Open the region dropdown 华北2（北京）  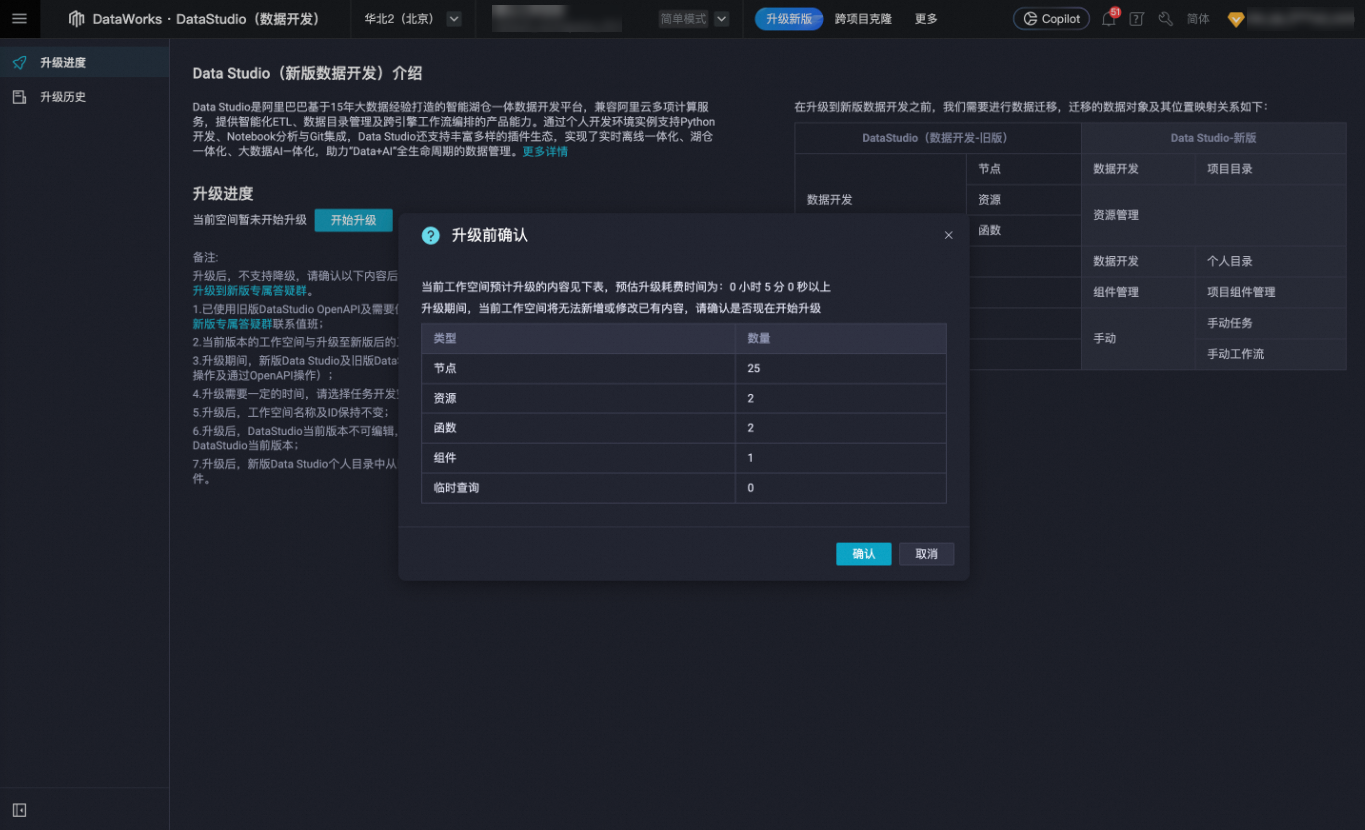(411, 19)
